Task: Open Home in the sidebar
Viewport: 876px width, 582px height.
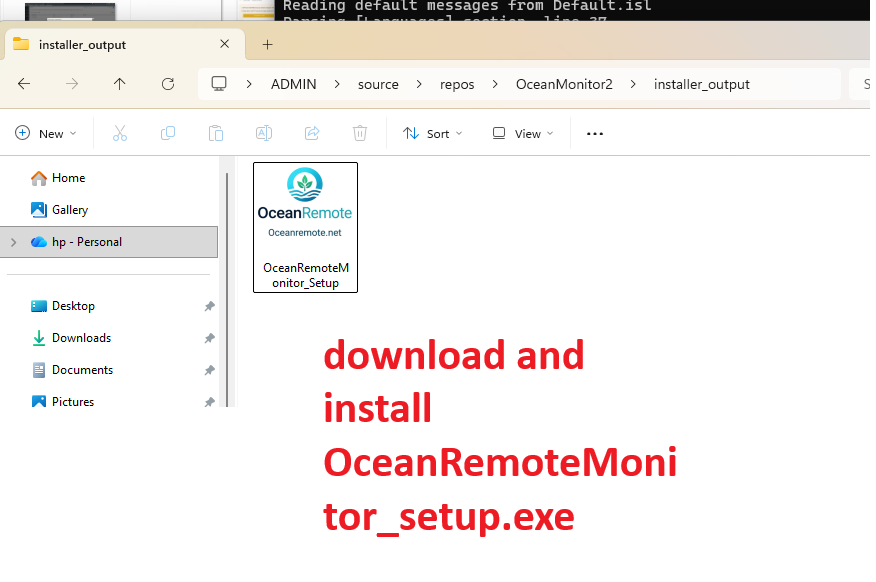Action: coord(68,178)
